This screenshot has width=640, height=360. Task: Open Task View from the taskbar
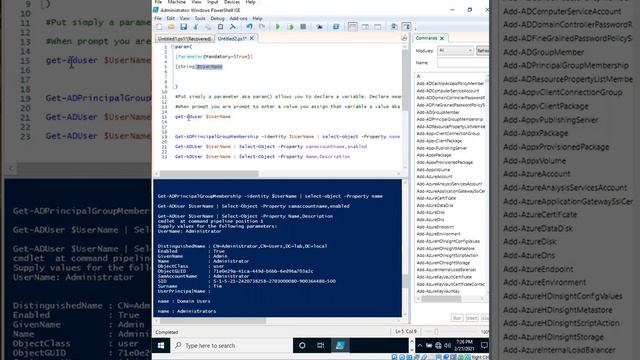tap(321, 346)
